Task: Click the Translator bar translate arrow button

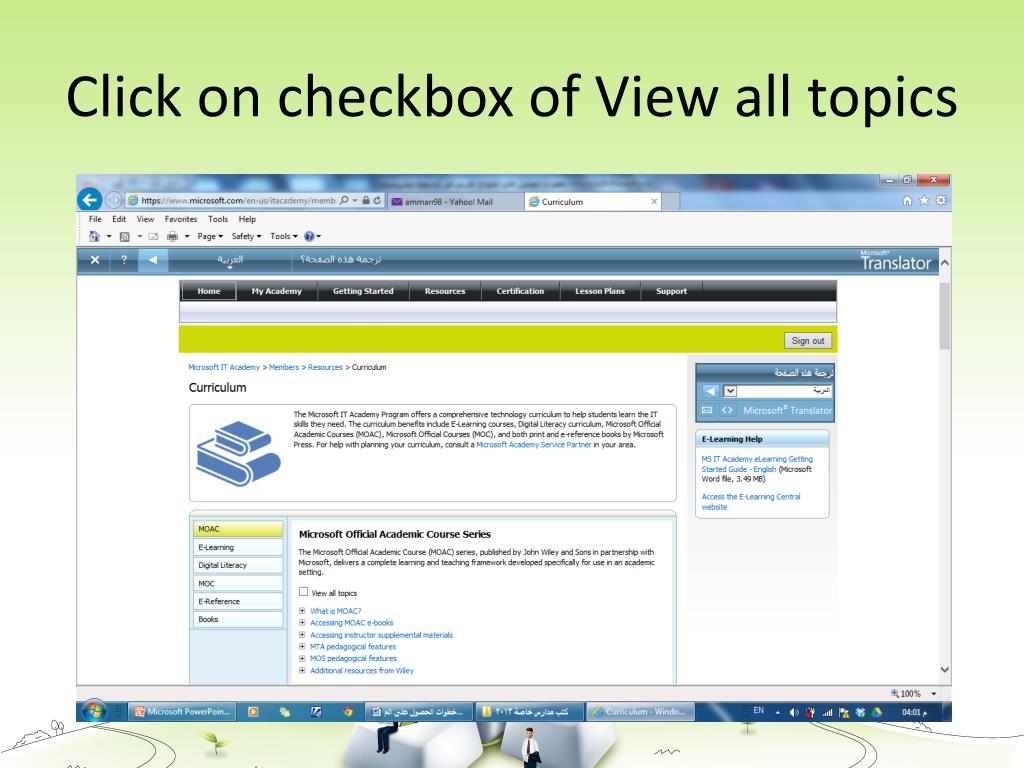Action: (153, 260)
